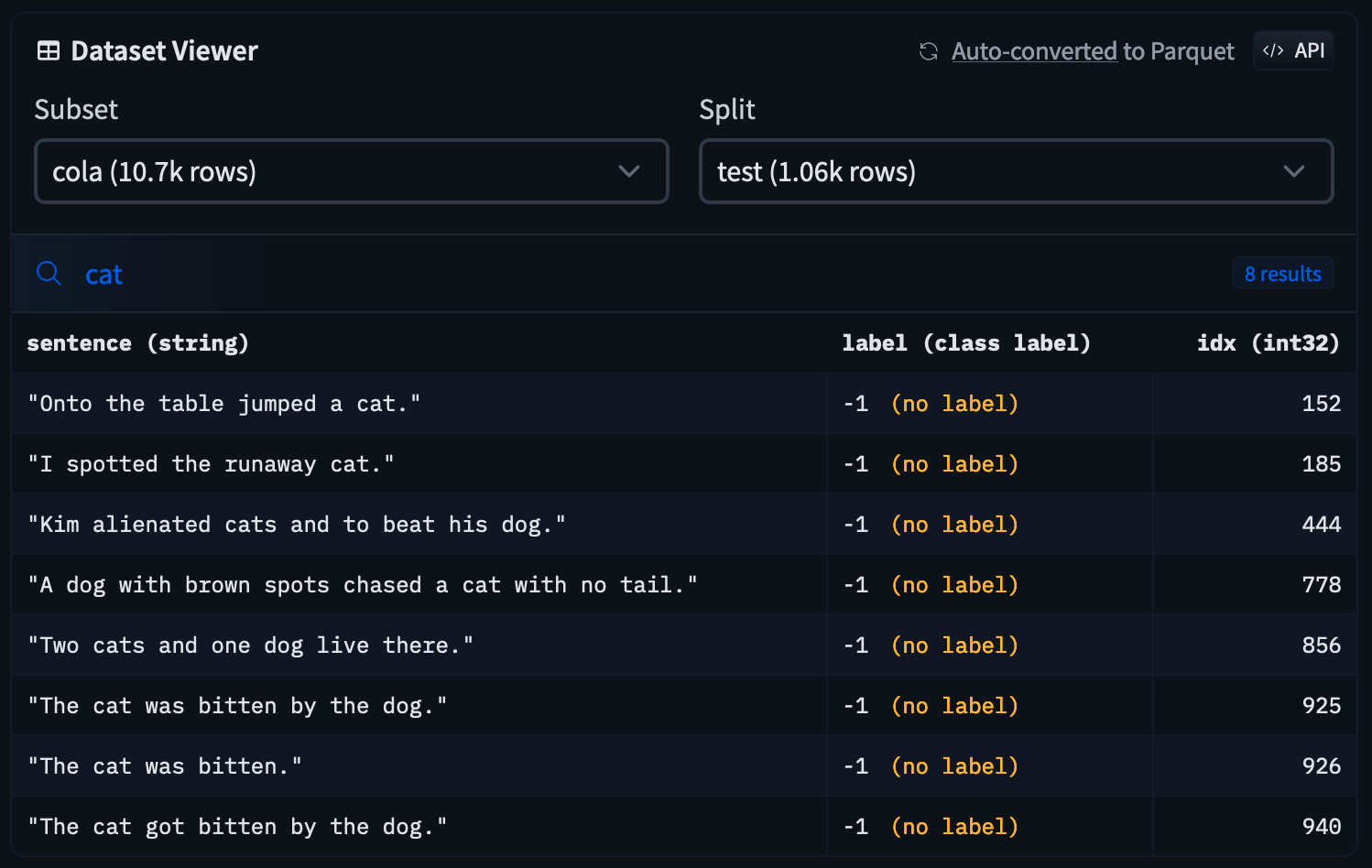The height and width of the screenshot is (868, 1372).
Task: Select the row about the runaway cat
Action: 211,463
